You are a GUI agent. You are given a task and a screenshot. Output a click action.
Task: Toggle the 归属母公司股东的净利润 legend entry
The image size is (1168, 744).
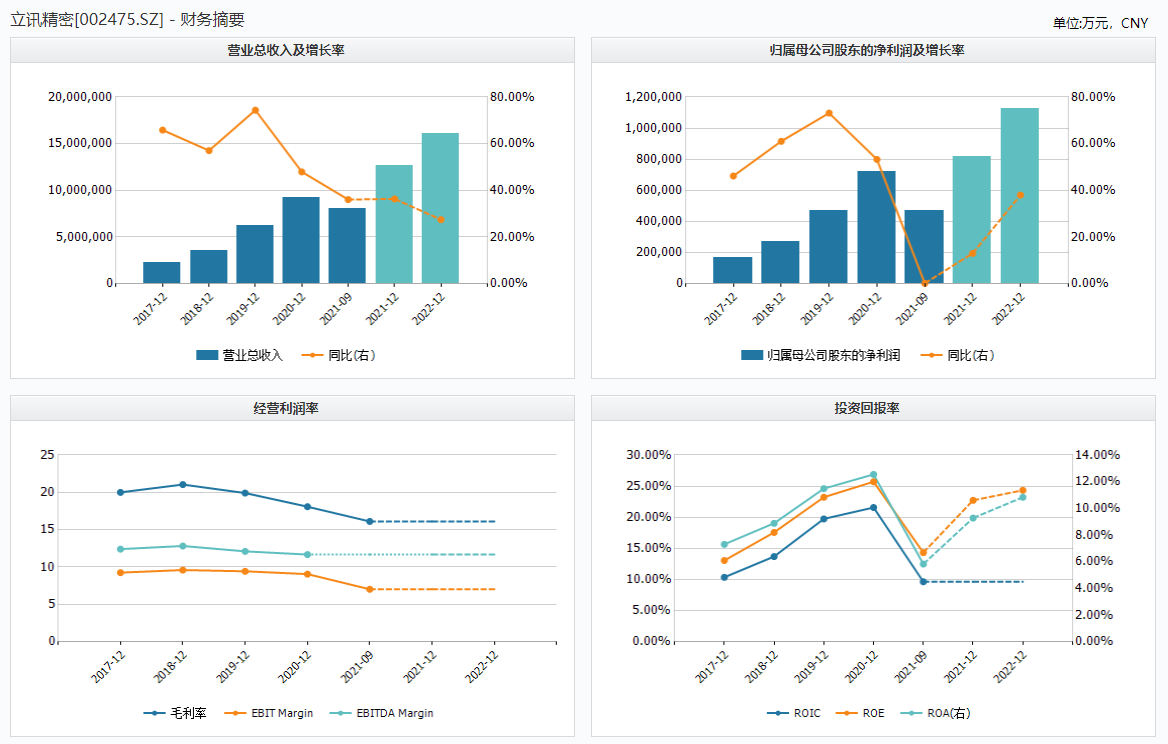click(820, 355)
